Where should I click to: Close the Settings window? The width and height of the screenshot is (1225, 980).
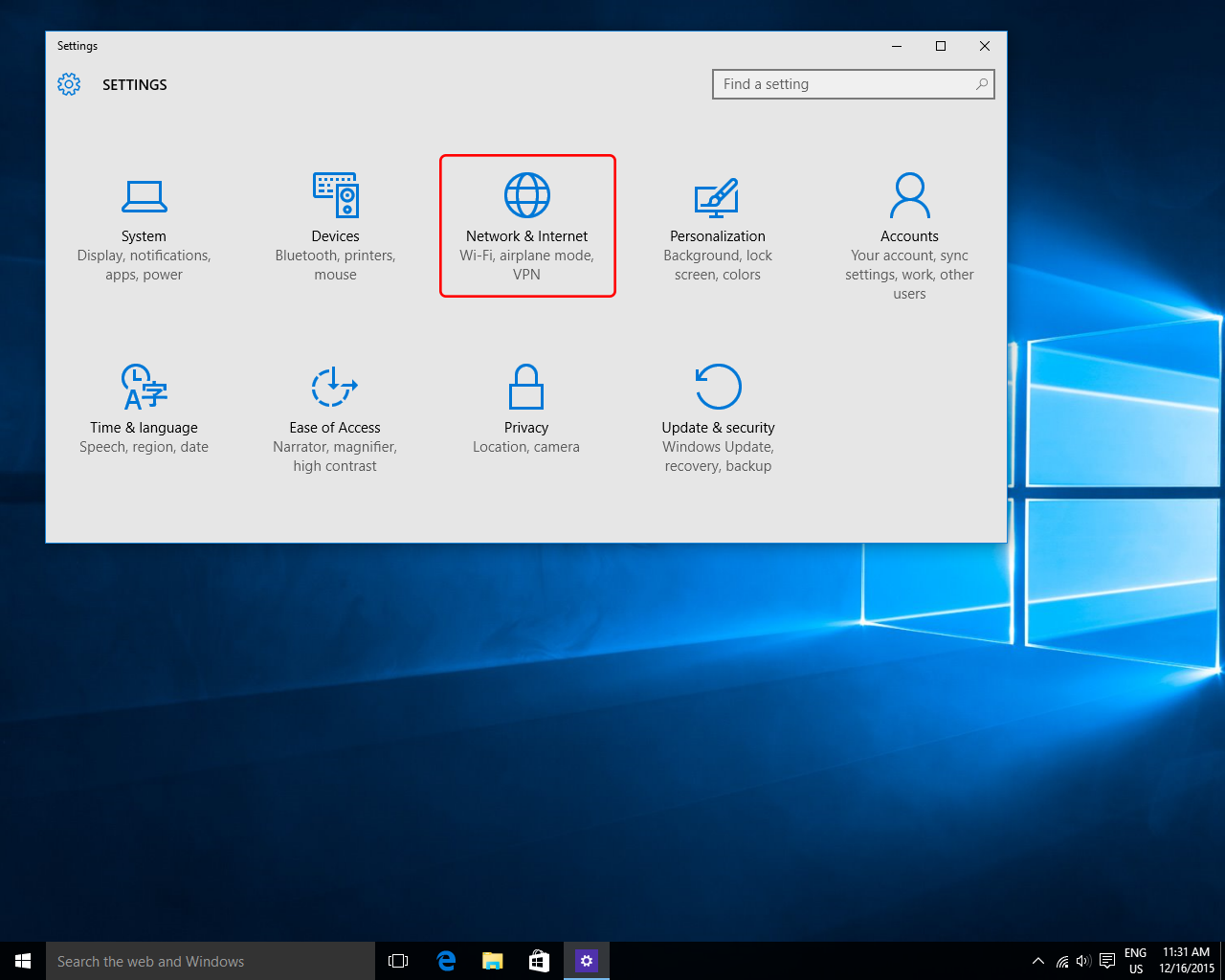[985, 46]
